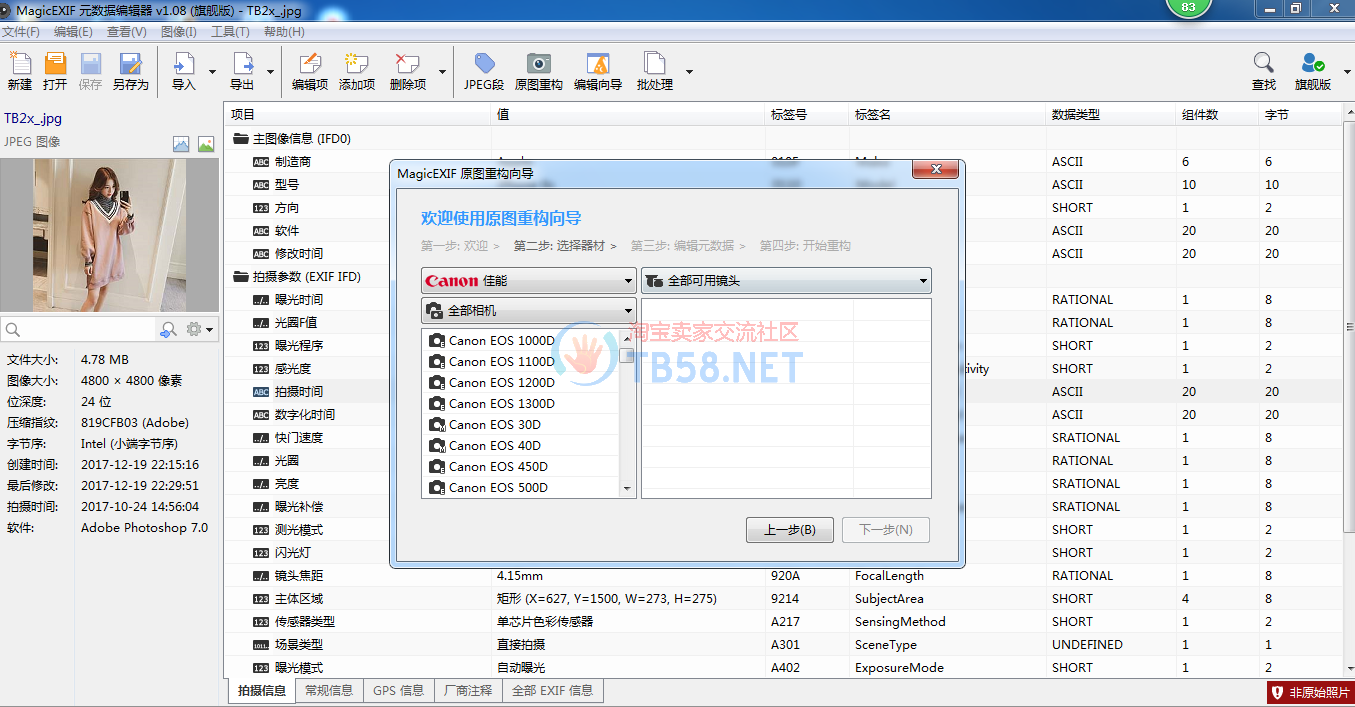Switch to the GPS 信息 tab
This screenshot has height=707, width=1355.
coord(398,690)
